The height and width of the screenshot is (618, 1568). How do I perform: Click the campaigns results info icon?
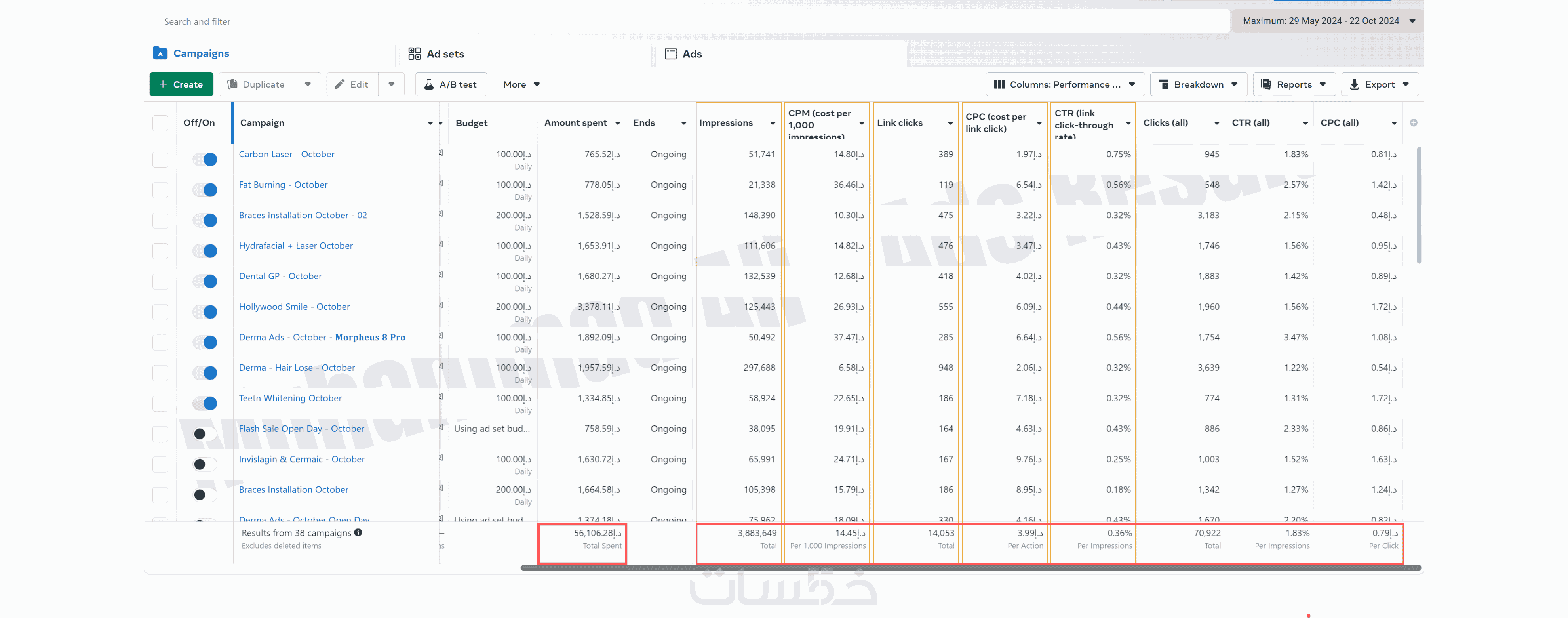pyautogui.click(x=358, y=532)
